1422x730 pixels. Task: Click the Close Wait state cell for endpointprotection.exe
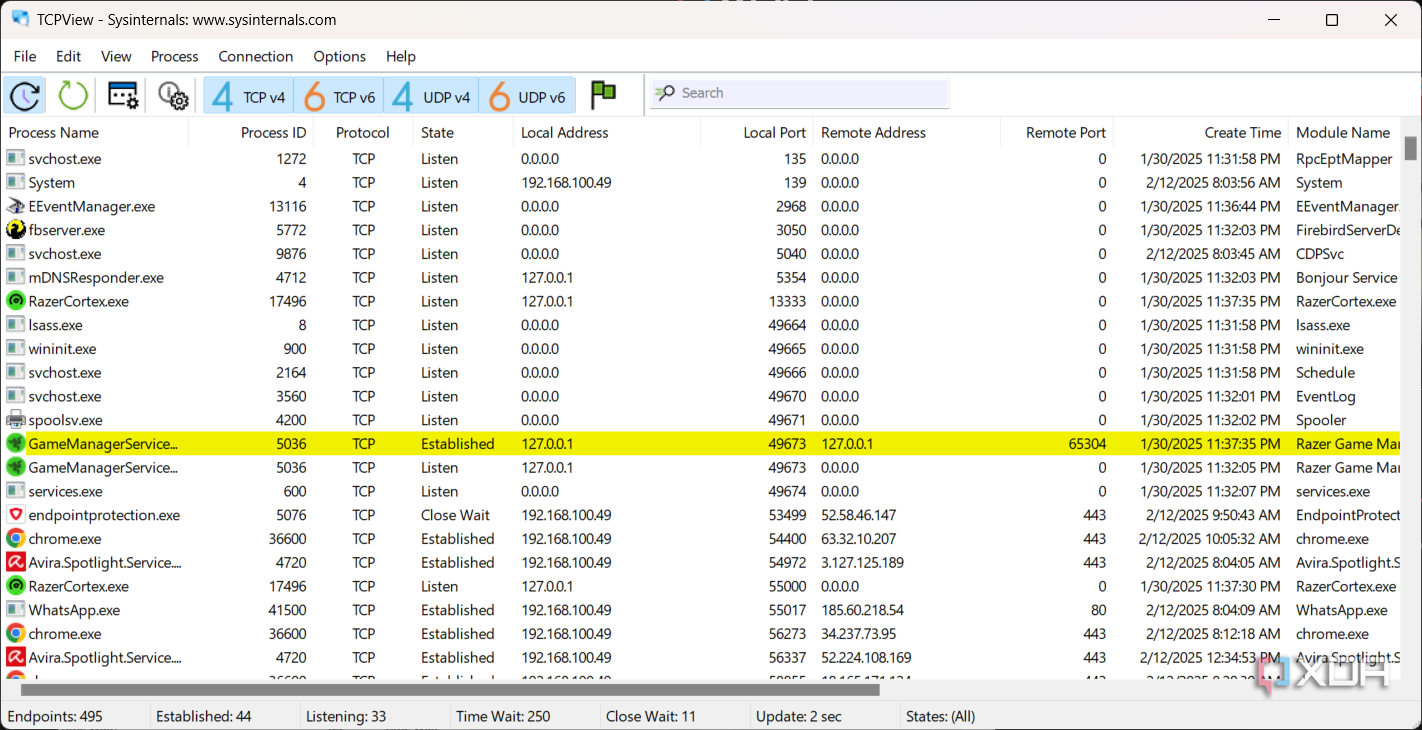point(456,515)
